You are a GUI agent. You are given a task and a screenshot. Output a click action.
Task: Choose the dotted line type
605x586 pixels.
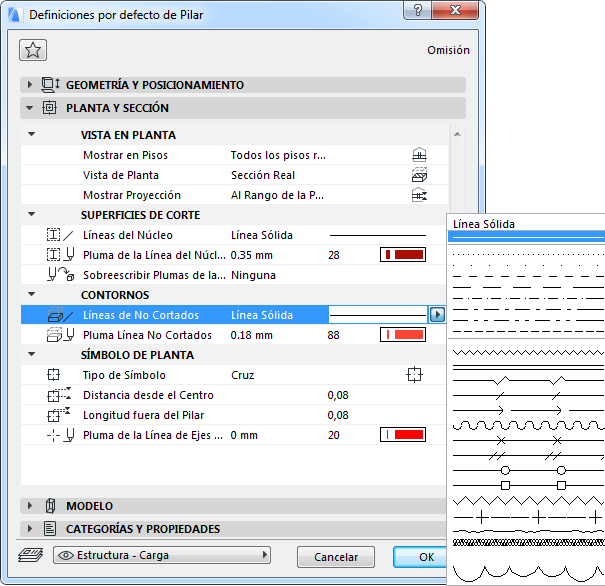click(526, 255)
